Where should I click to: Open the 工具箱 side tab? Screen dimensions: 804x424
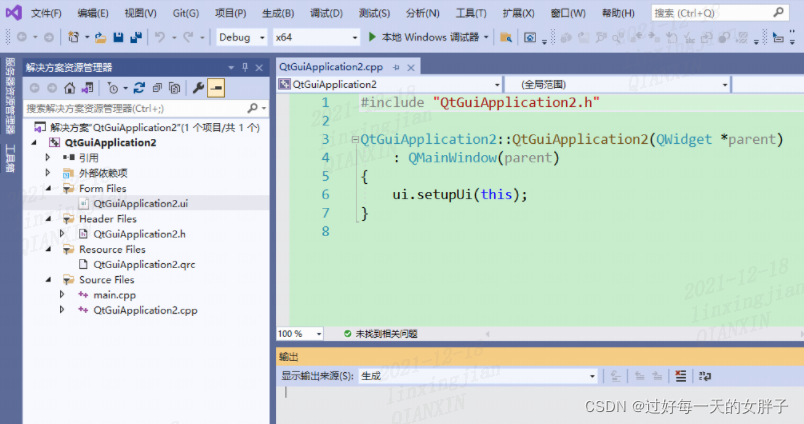pyautogui.click(x=10, y=158)
